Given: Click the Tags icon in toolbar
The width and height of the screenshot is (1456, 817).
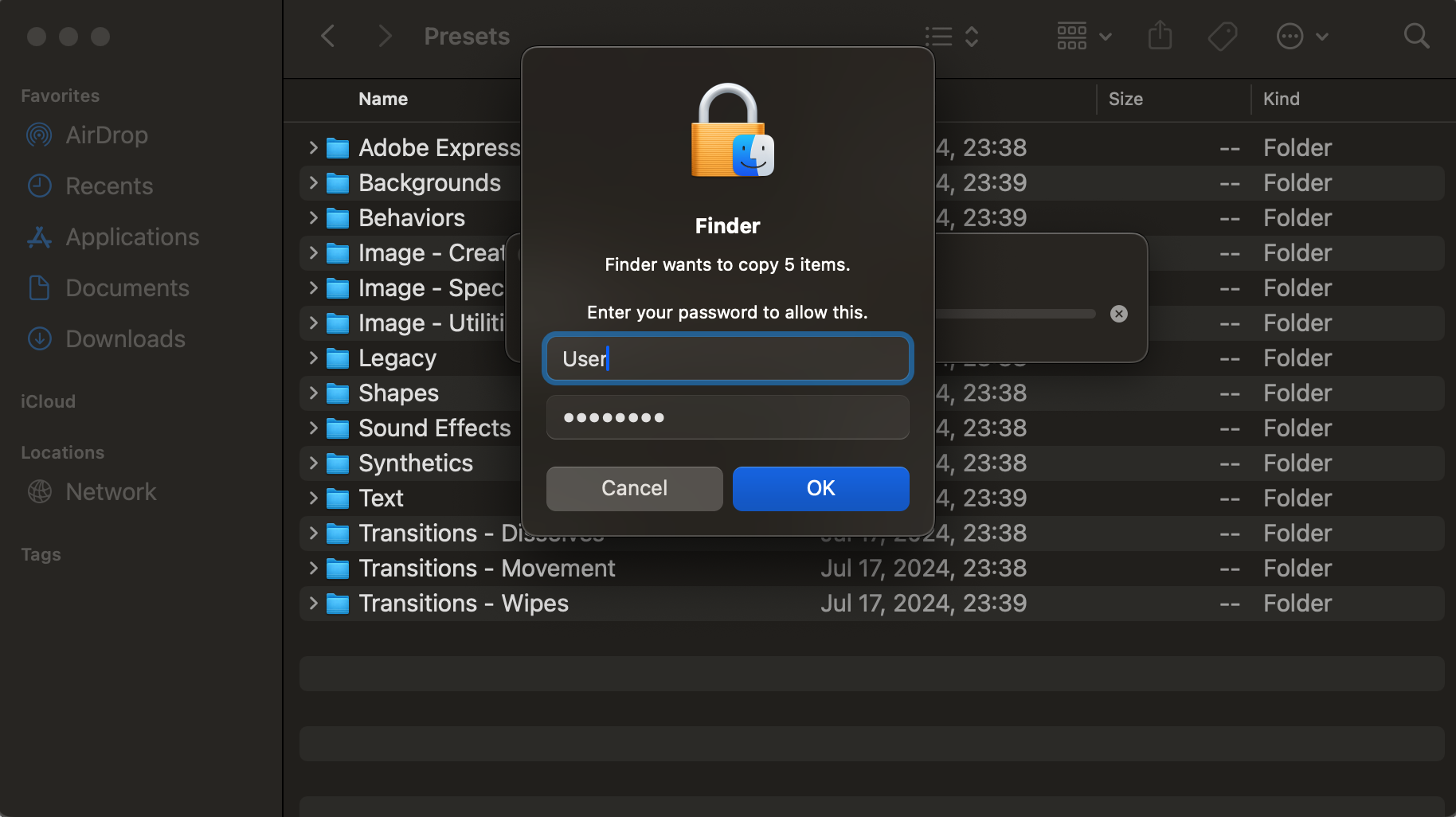Looking at the screenshot, I should coord(1222,36).
